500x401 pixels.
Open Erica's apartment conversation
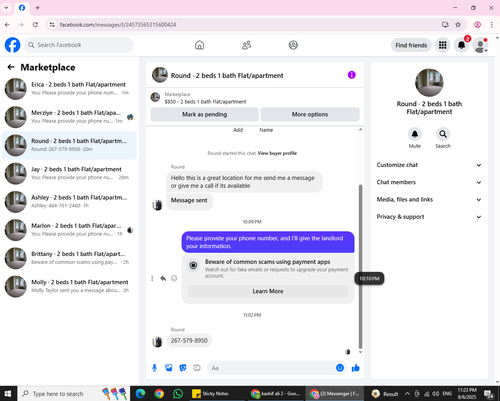(x=69, y=89)
